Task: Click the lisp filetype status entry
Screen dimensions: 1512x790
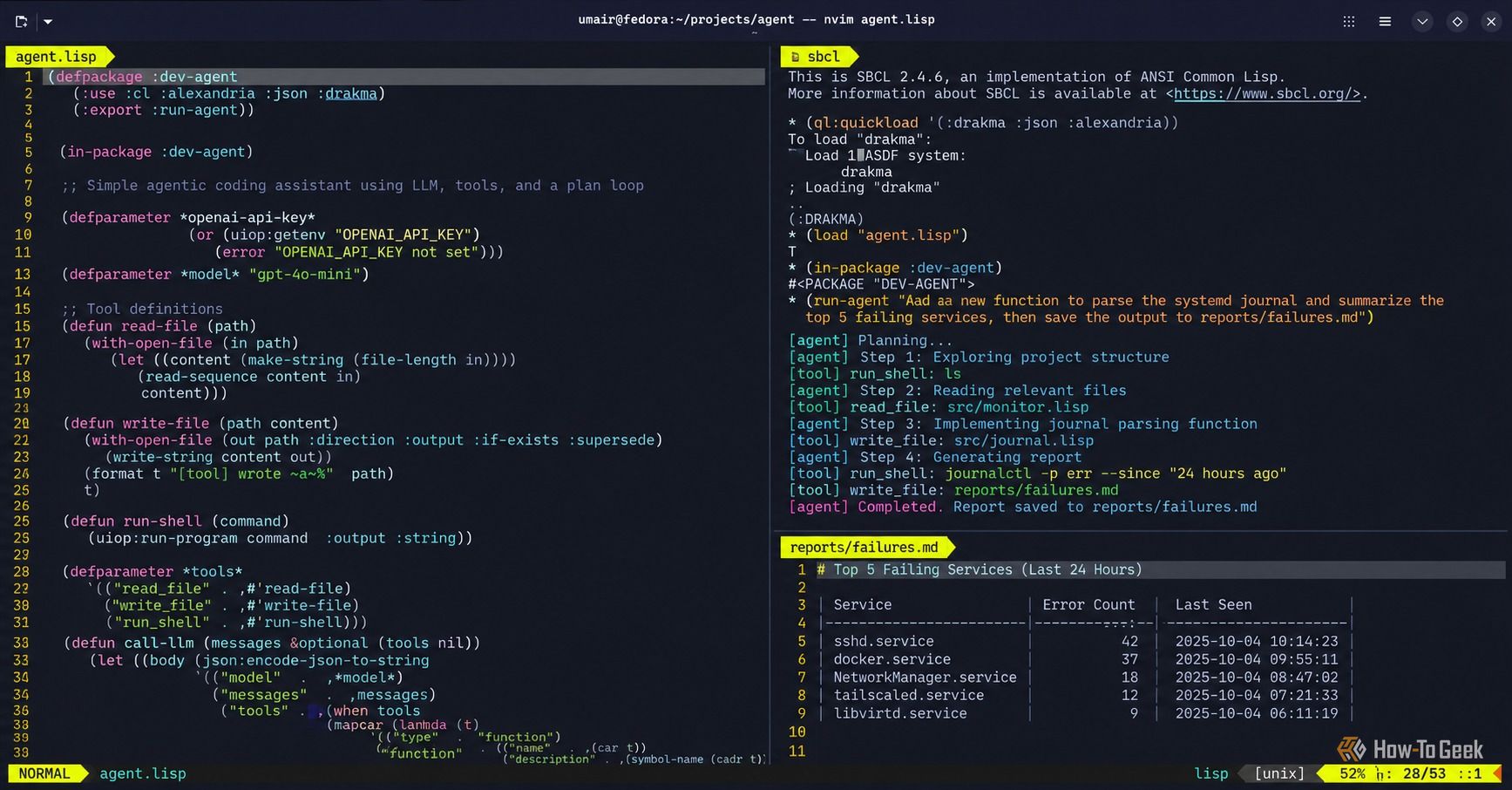Action: 1210,773
